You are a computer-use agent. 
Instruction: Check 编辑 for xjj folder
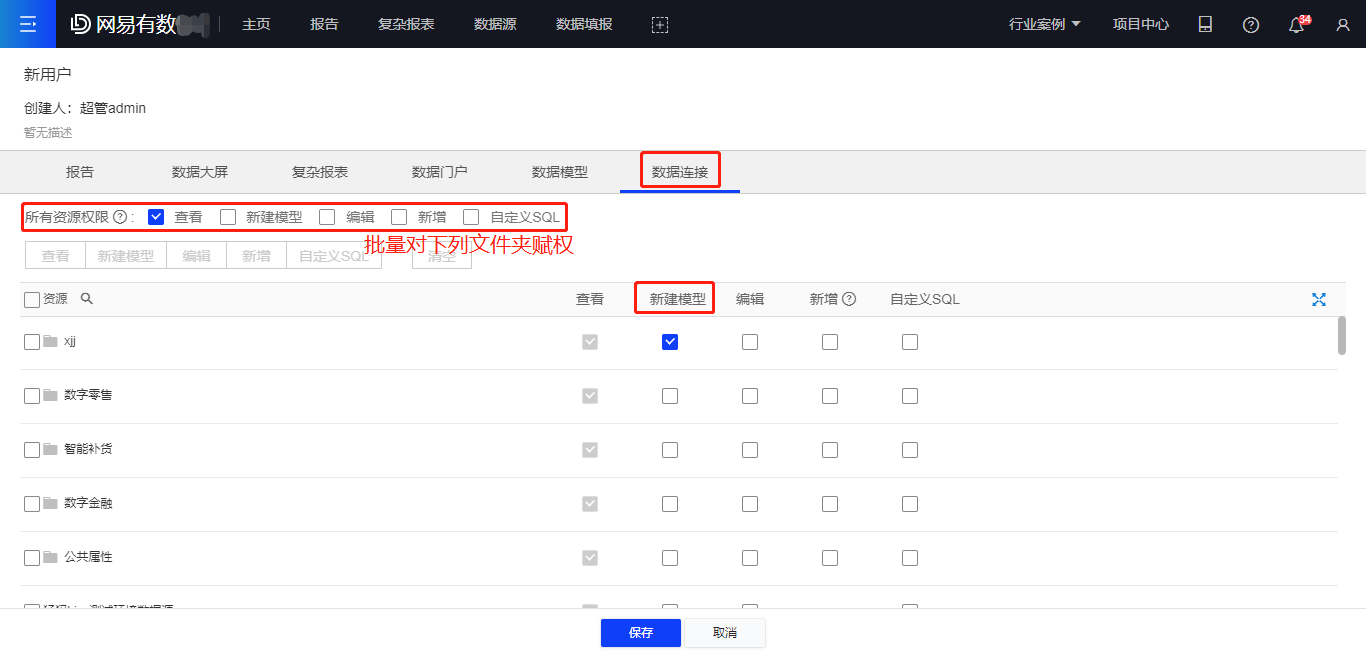coord(750,342)
